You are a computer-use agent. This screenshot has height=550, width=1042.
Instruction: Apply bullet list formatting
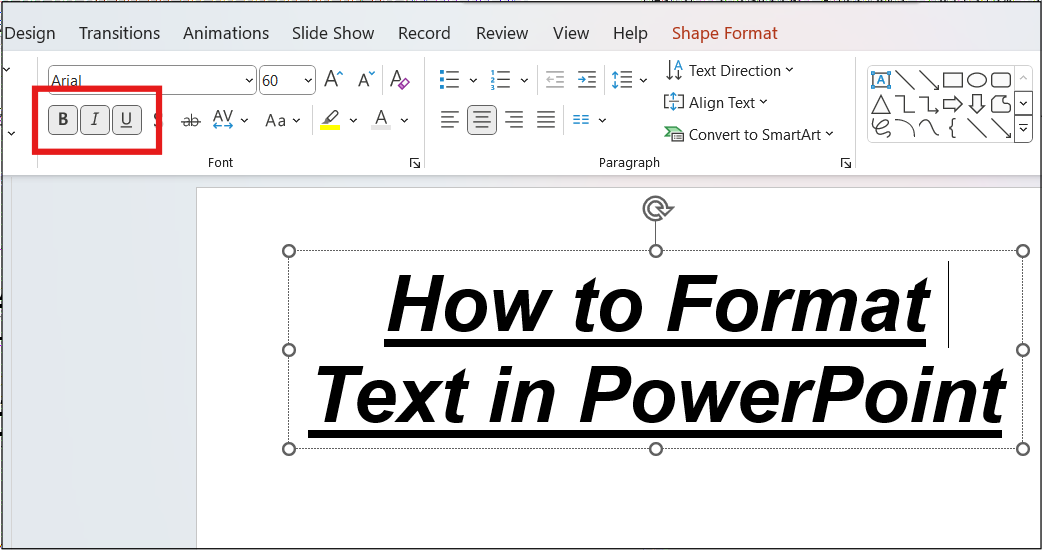tap(450, 80)
